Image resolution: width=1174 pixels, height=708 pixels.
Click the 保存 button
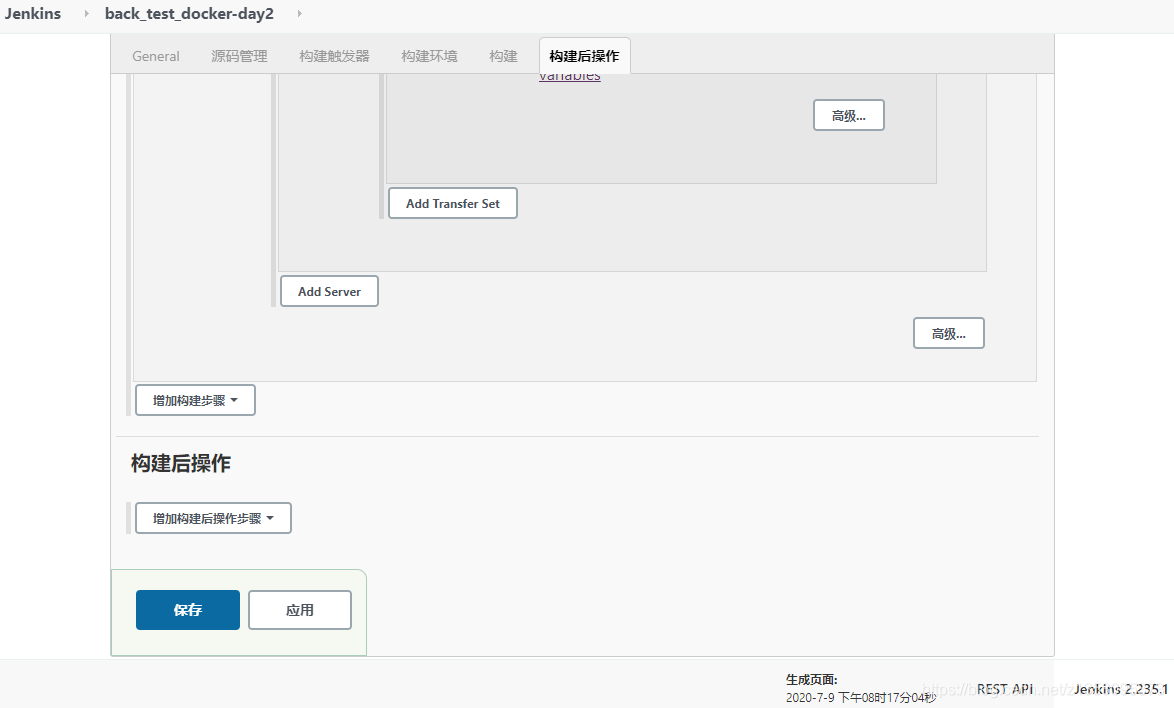click(188, 610)
